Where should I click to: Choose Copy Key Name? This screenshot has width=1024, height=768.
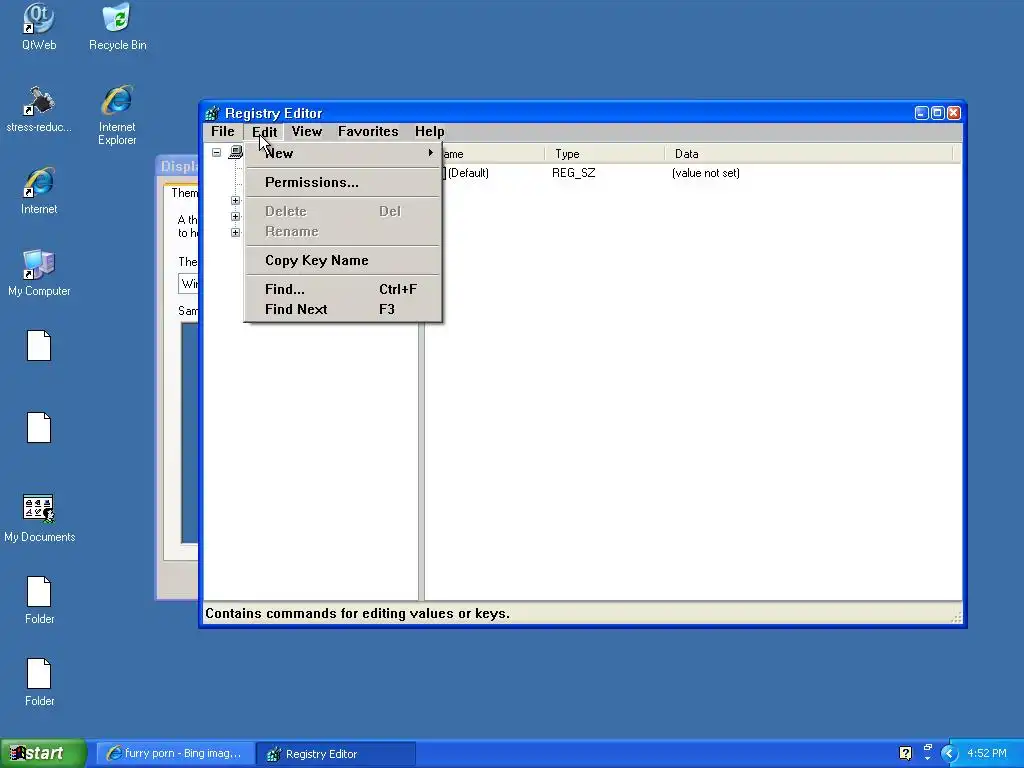[x=343, y=260]
